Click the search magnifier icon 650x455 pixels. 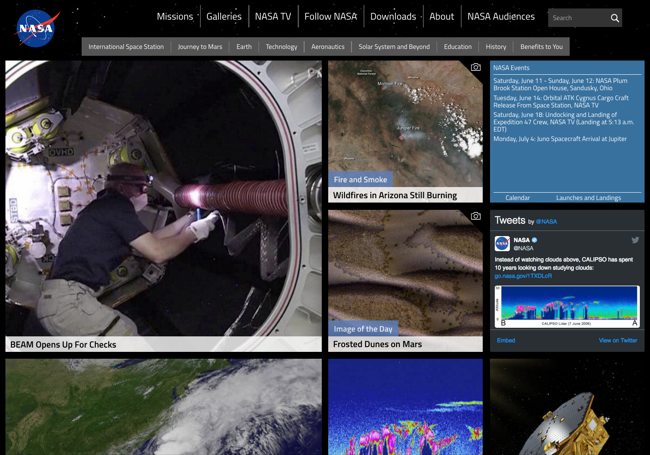point(615,18)
